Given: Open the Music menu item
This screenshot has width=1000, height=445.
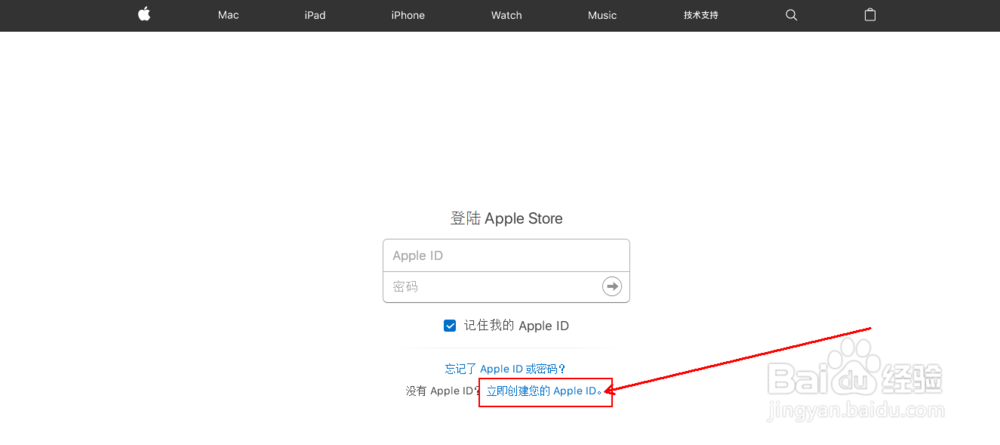Looking at the screenshot, I should click(x=602, y=15).
